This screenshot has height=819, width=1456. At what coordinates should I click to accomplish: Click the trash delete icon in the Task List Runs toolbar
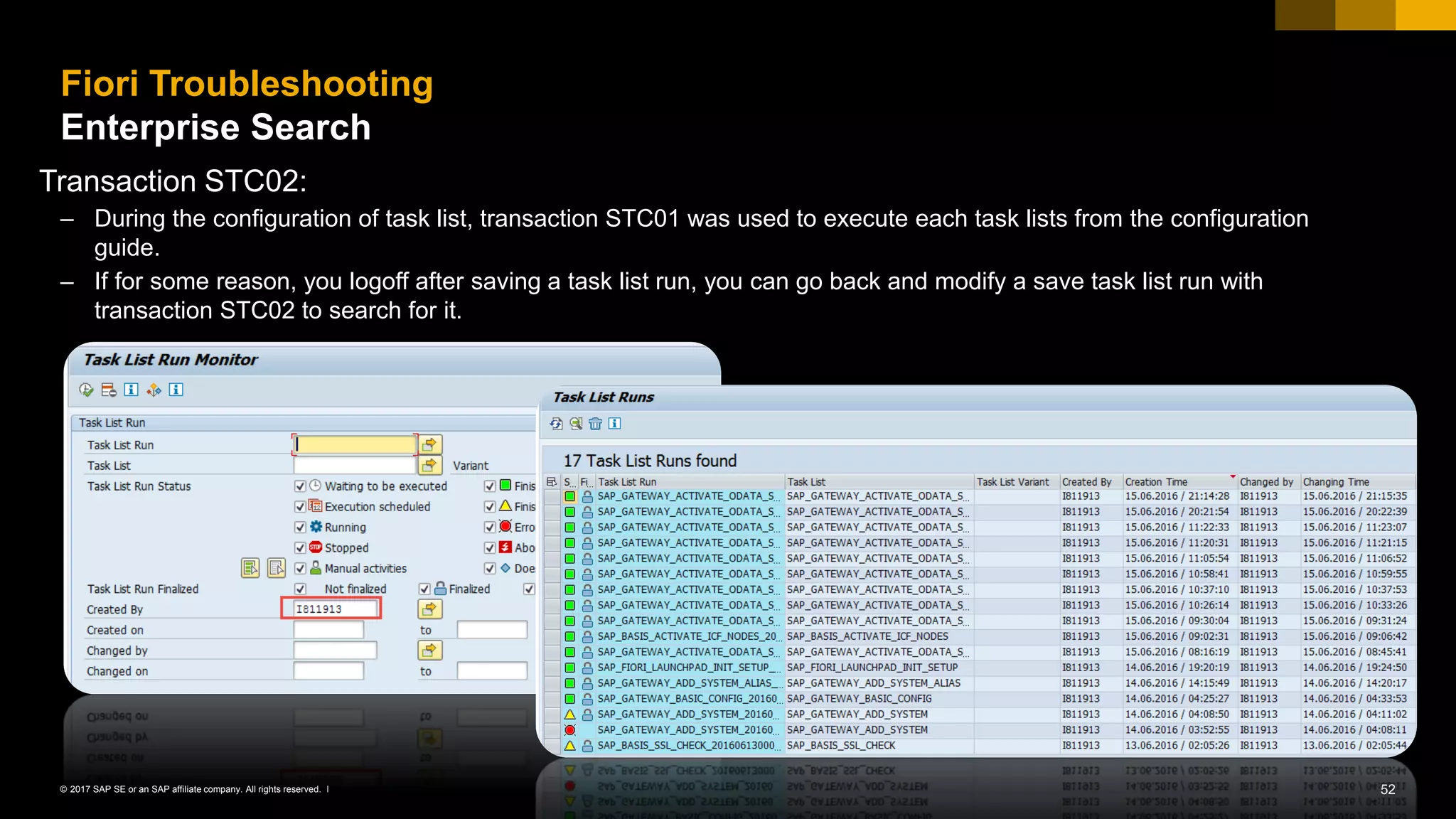pos(595,424)
